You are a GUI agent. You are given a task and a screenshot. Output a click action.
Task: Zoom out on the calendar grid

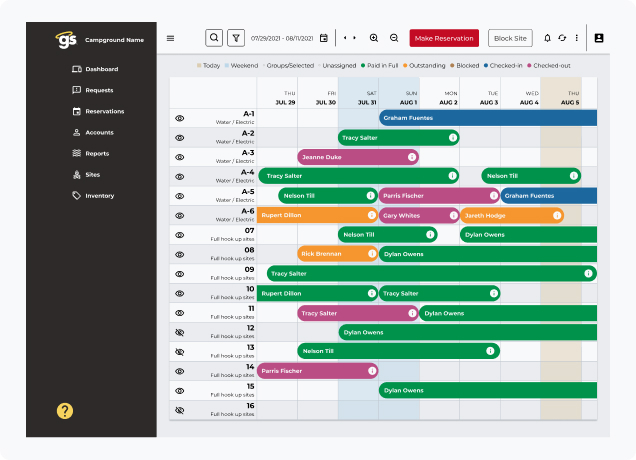394,38
